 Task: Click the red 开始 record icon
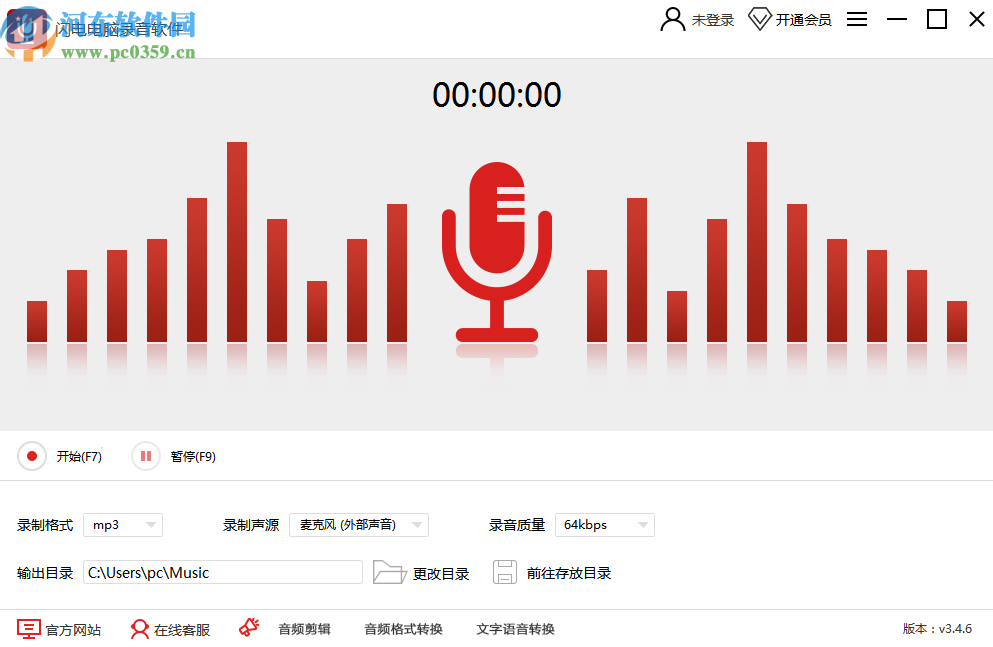coord(30,456)
